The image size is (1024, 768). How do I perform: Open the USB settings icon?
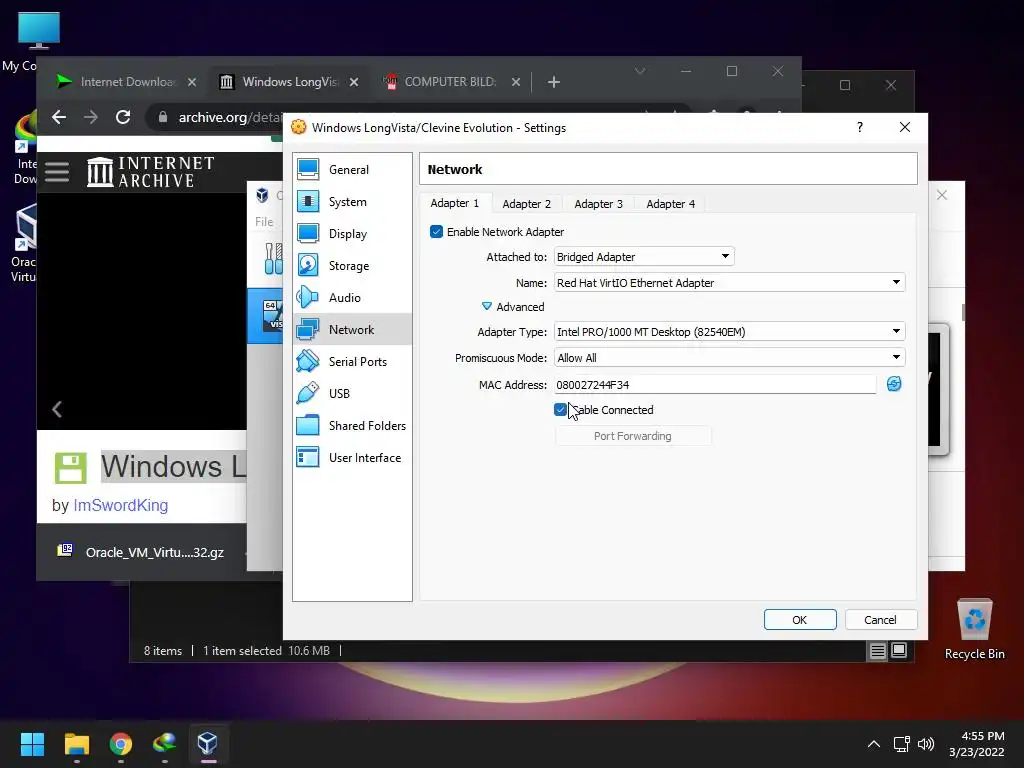[308, 394]
